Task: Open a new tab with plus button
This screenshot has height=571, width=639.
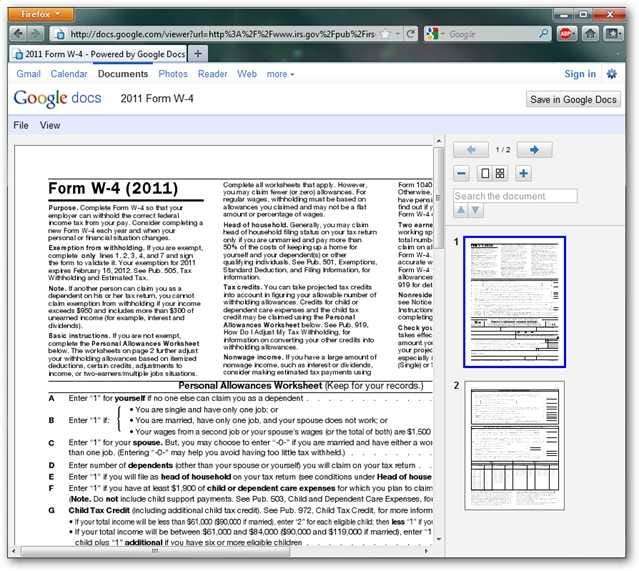Action: 198,53
